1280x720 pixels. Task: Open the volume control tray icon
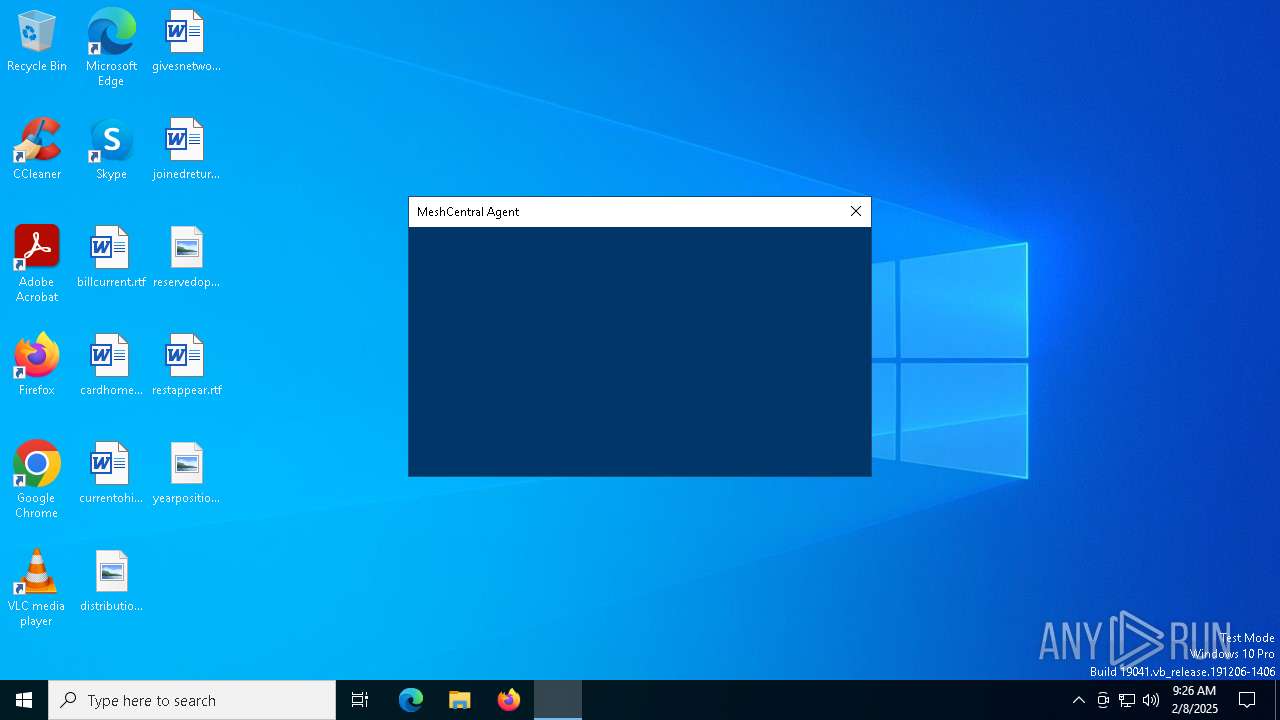tap(1151, 700)
